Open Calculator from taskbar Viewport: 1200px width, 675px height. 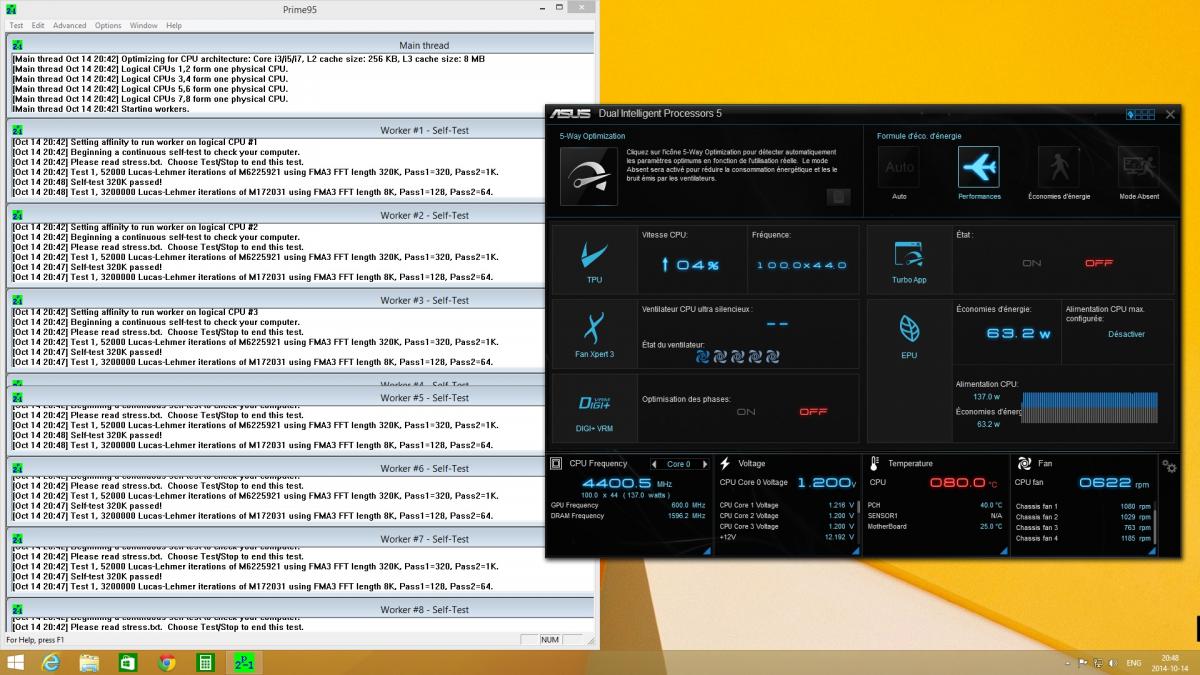click(205, 662)
